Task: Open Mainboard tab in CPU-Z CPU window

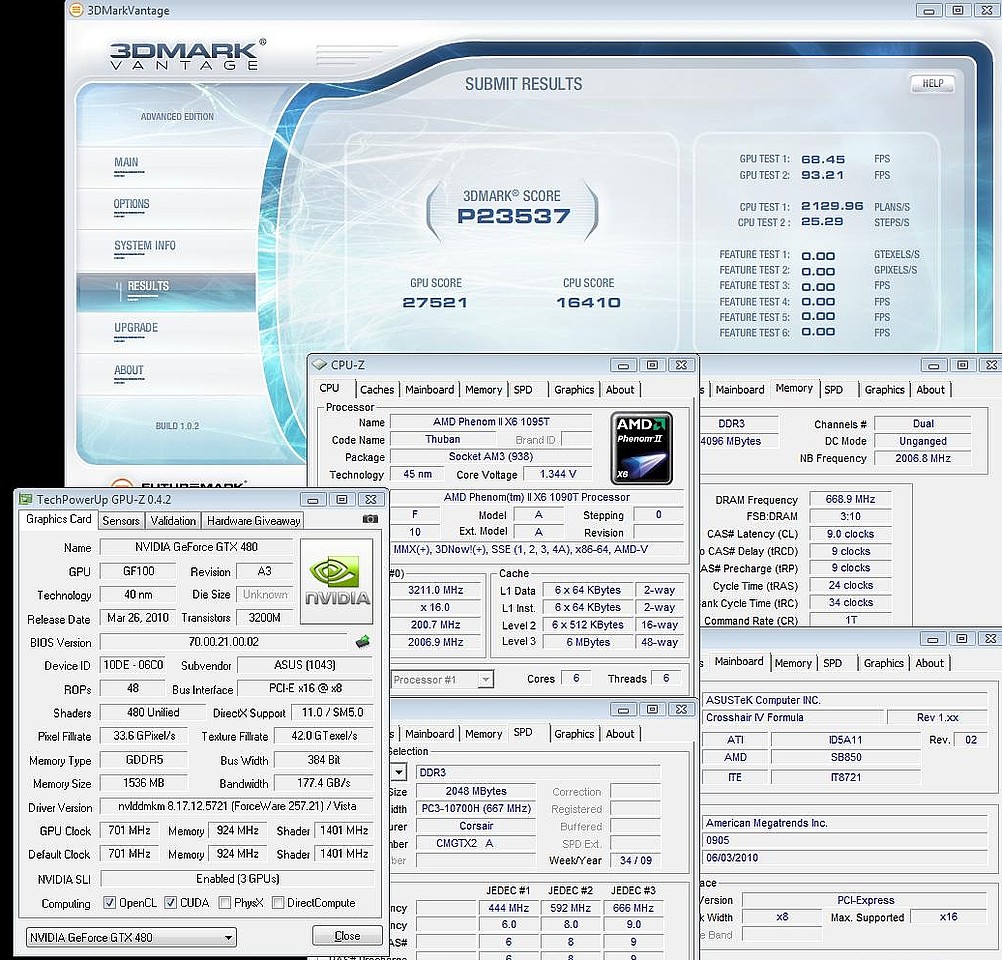Action: point(429,389)
